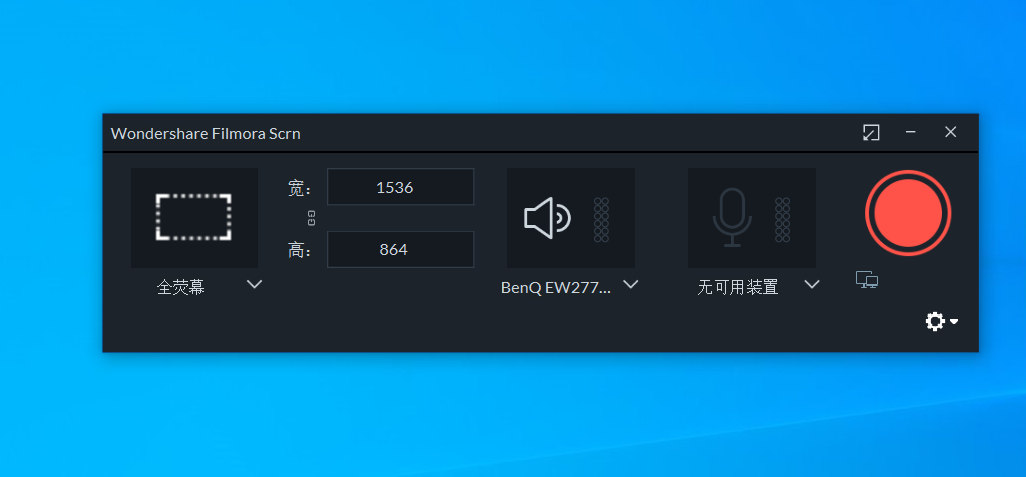Switch to compact mode window icon
This screenshot has width=1026, height=477.
coord(871,133)
